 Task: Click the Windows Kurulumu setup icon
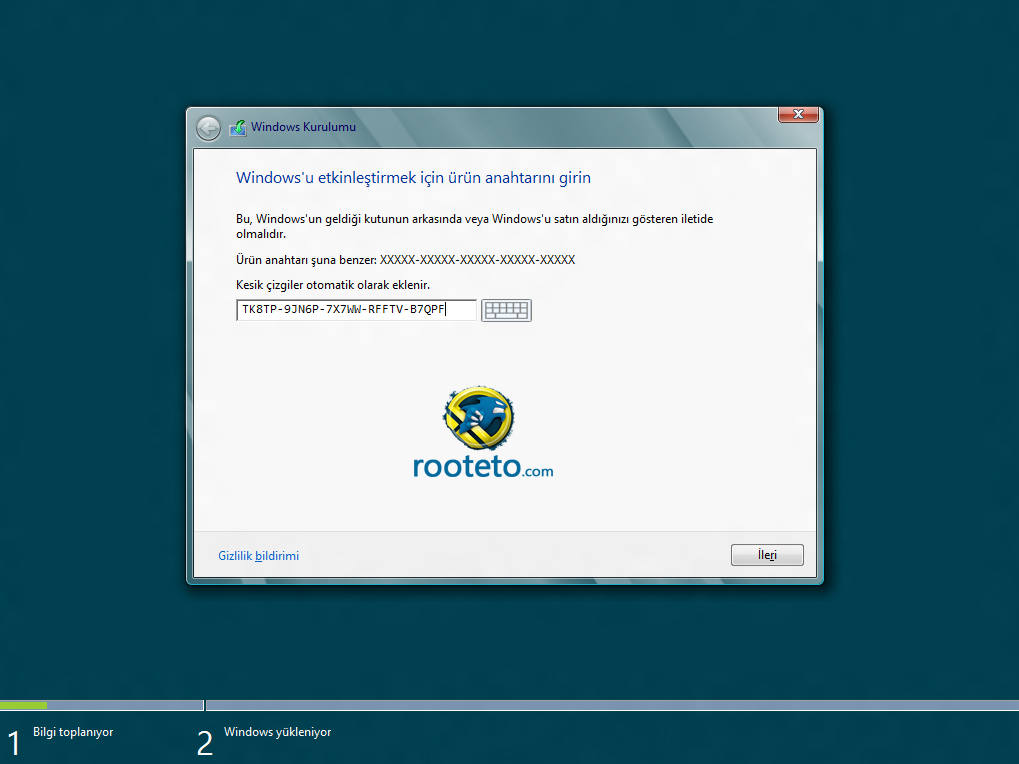[x=238, y=128]
